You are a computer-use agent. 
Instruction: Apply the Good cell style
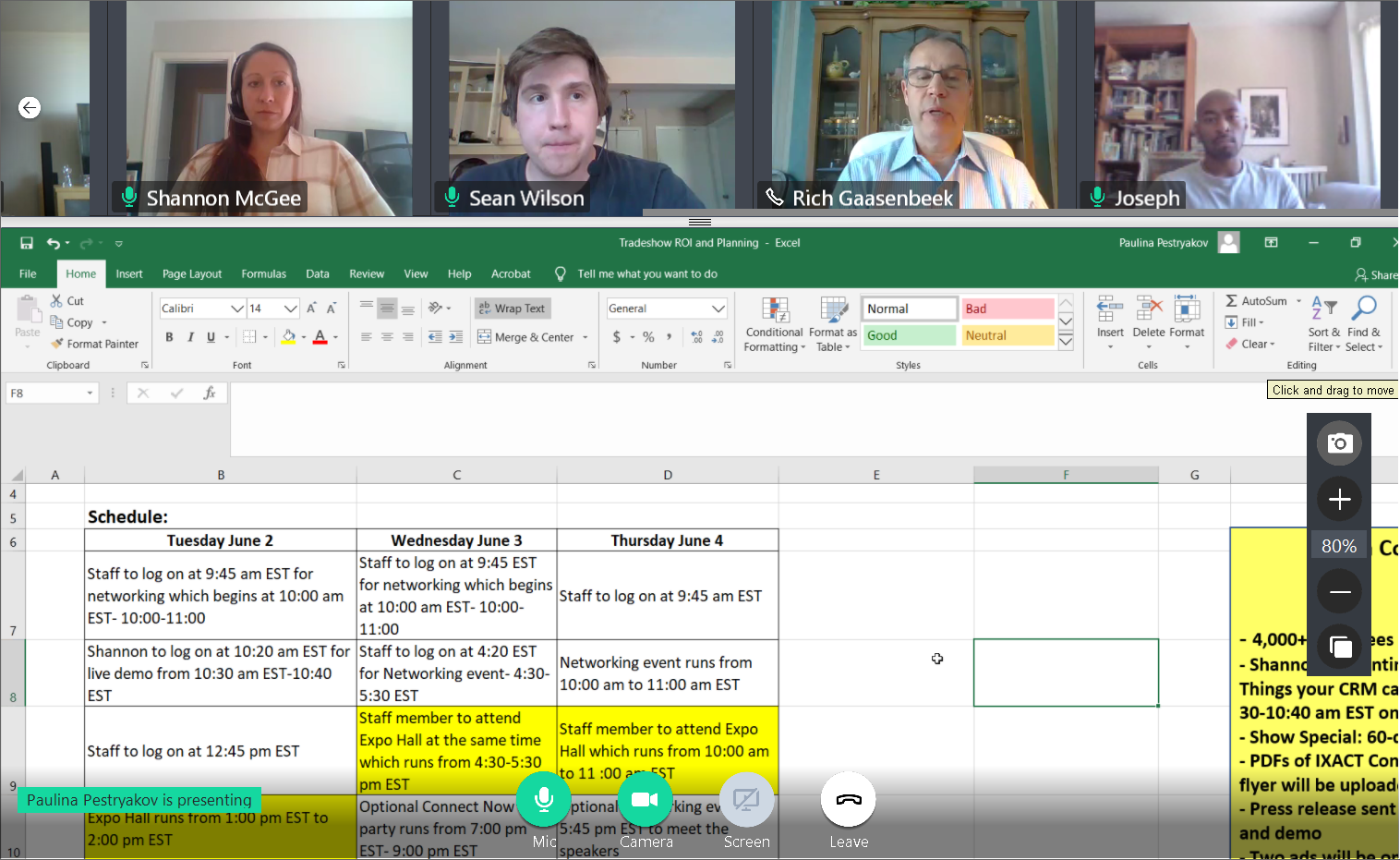[x=910, y=335]
